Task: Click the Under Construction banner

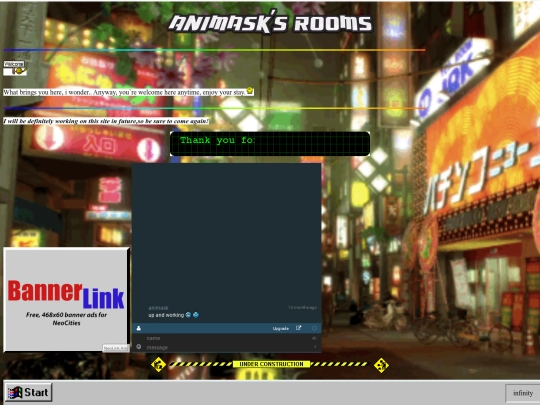Action: pos(271,364)
